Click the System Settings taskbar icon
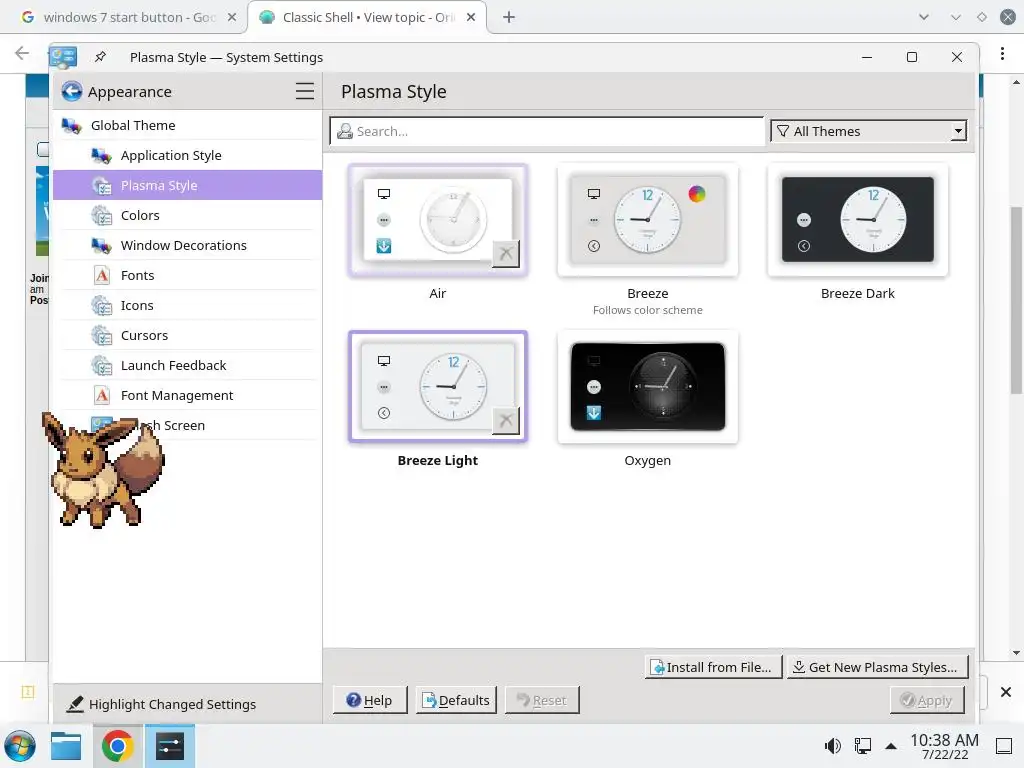 [x=170, y=746]
